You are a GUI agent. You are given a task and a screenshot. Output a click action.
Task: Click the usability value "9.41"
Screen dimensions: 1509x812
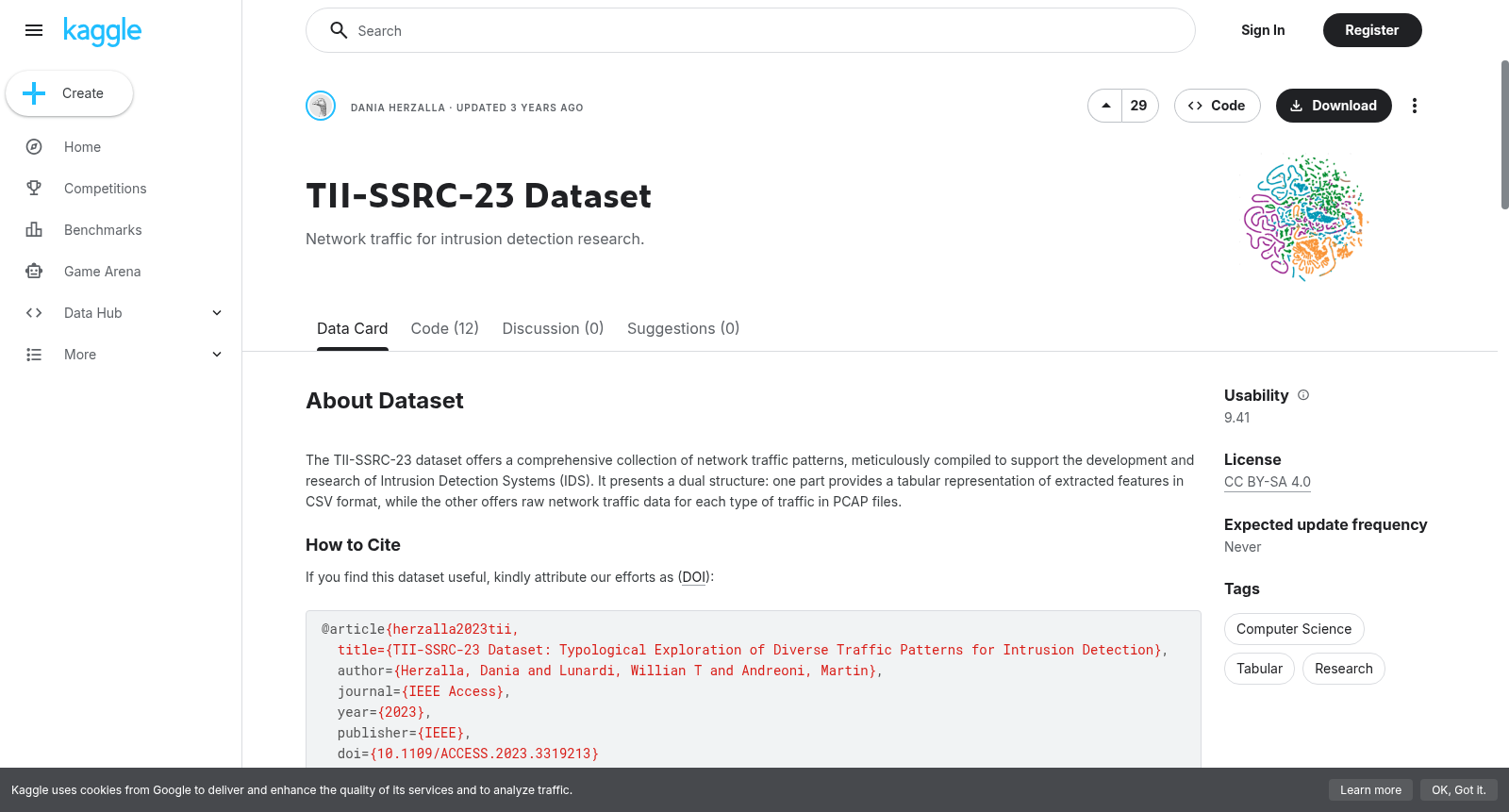coord(1237,418)
